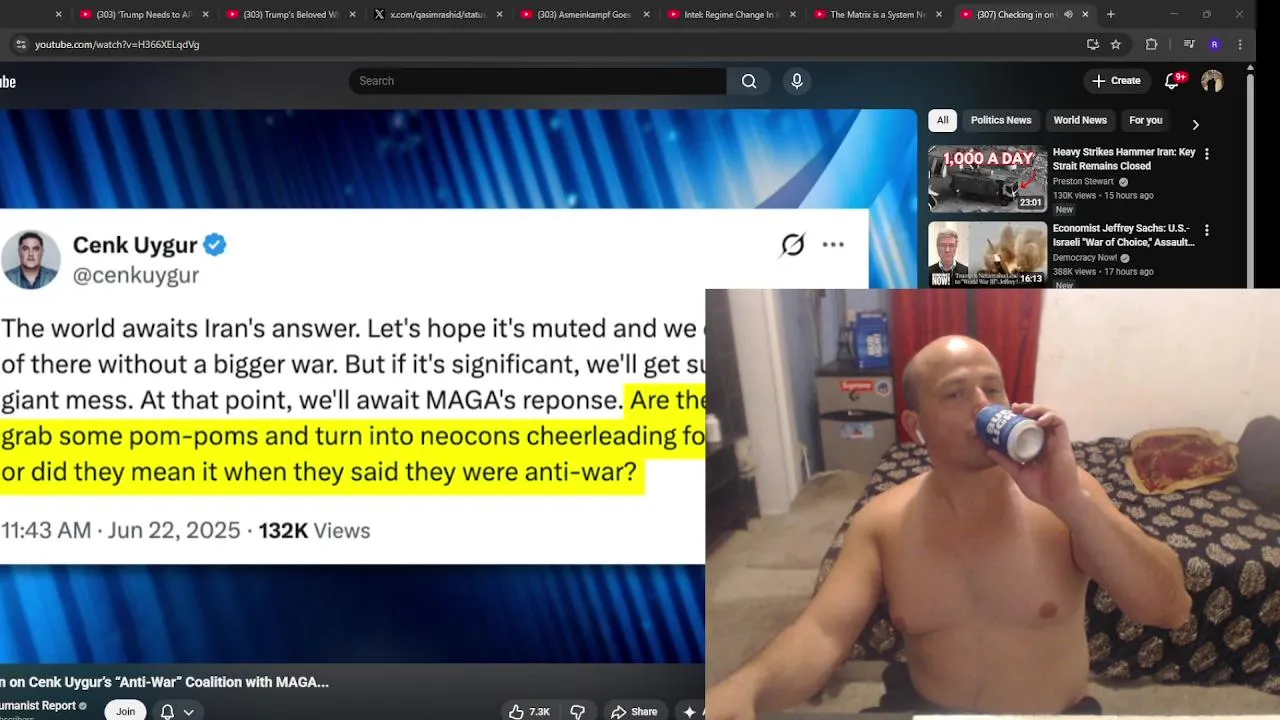
Task: Click the Create button
Action: [x=1116, y=81]
